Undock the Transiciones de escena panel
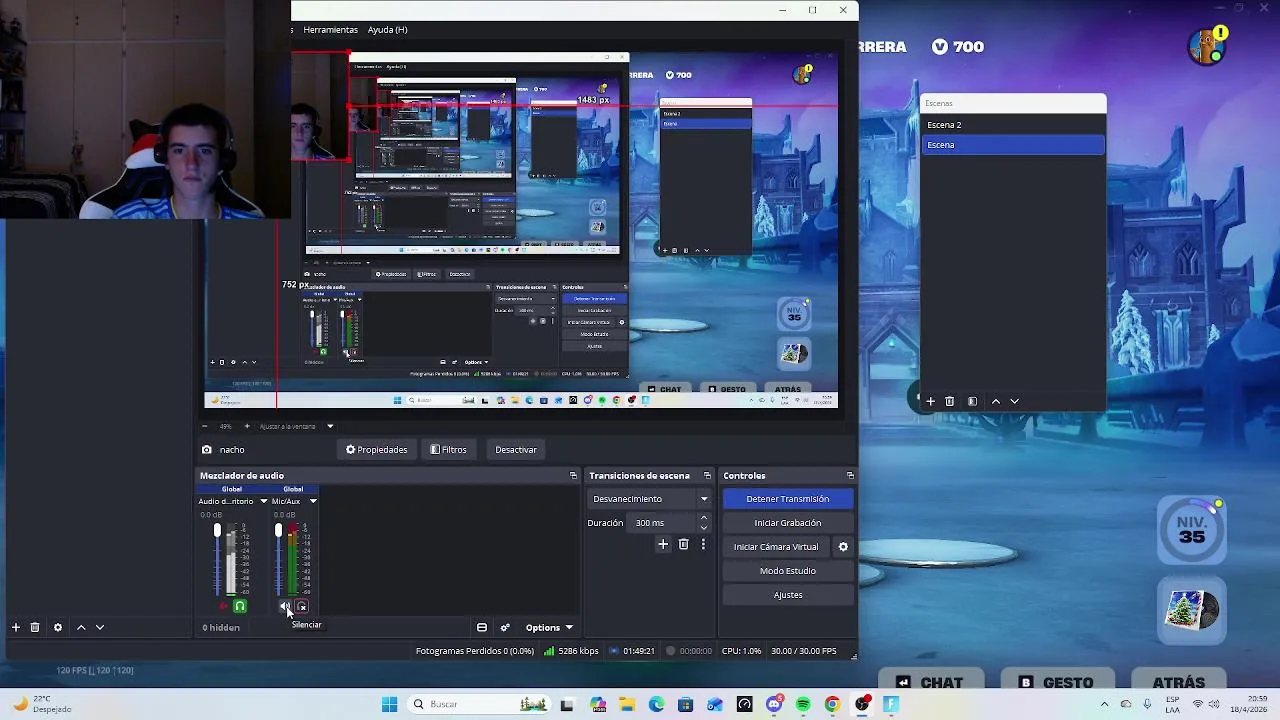The height and width of the screenshot is (720, 1280). tap(707, 475)
